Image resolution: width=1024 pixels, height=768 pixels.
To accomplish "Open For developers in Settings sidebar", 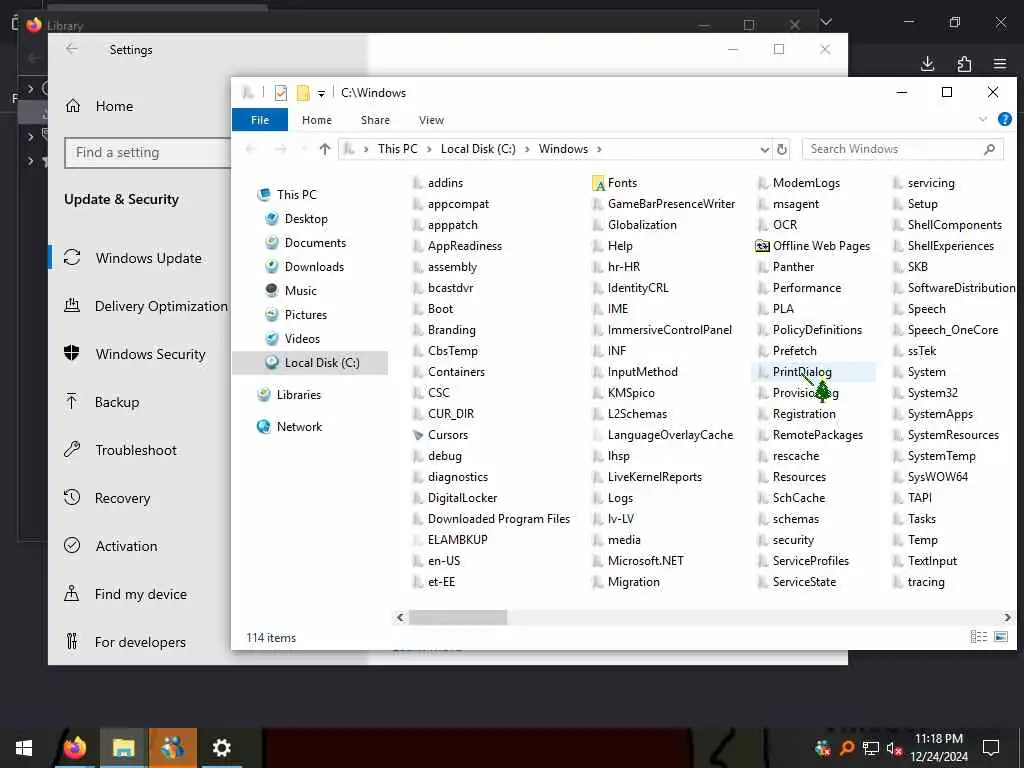I will pyautogui.click(x=140, y=642).
